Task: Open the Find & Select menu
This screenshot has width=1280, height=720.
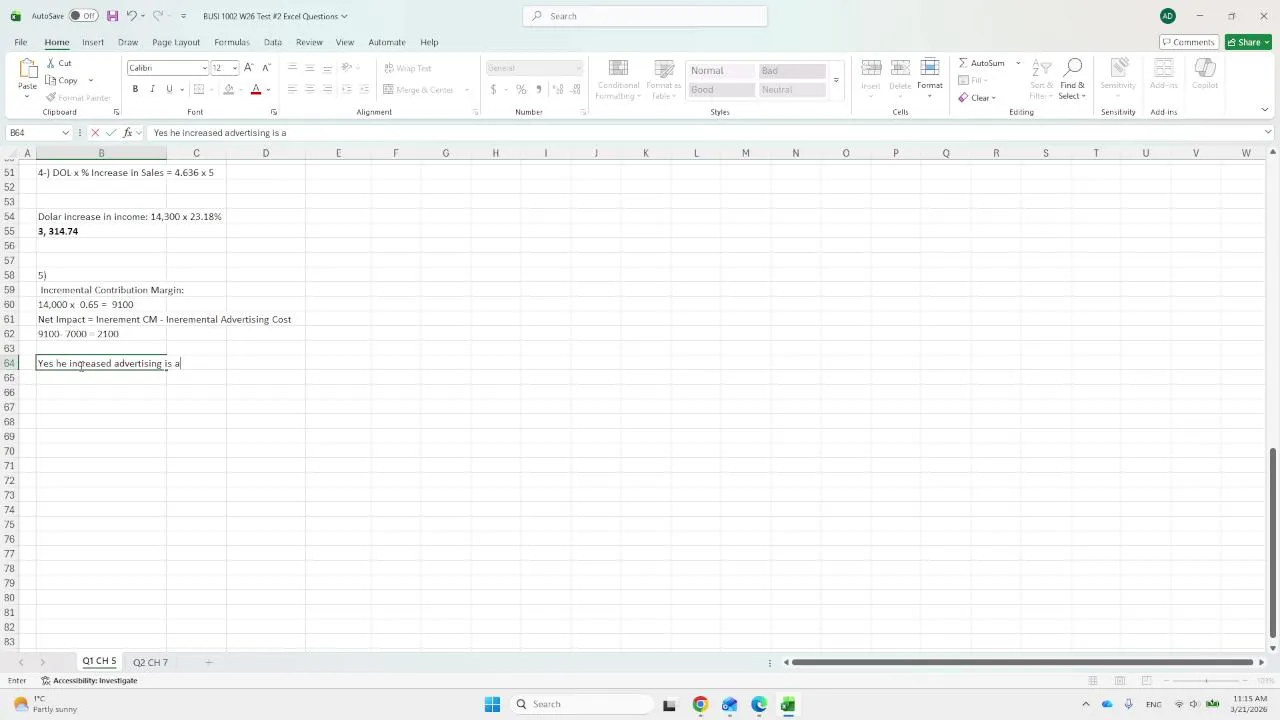Action: pos(1072,78)
